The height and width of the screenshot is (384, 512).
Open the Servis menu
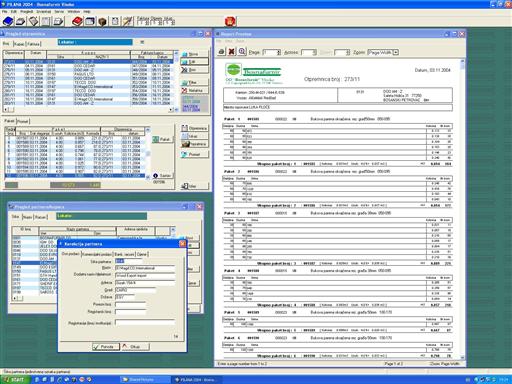[59, 11]
